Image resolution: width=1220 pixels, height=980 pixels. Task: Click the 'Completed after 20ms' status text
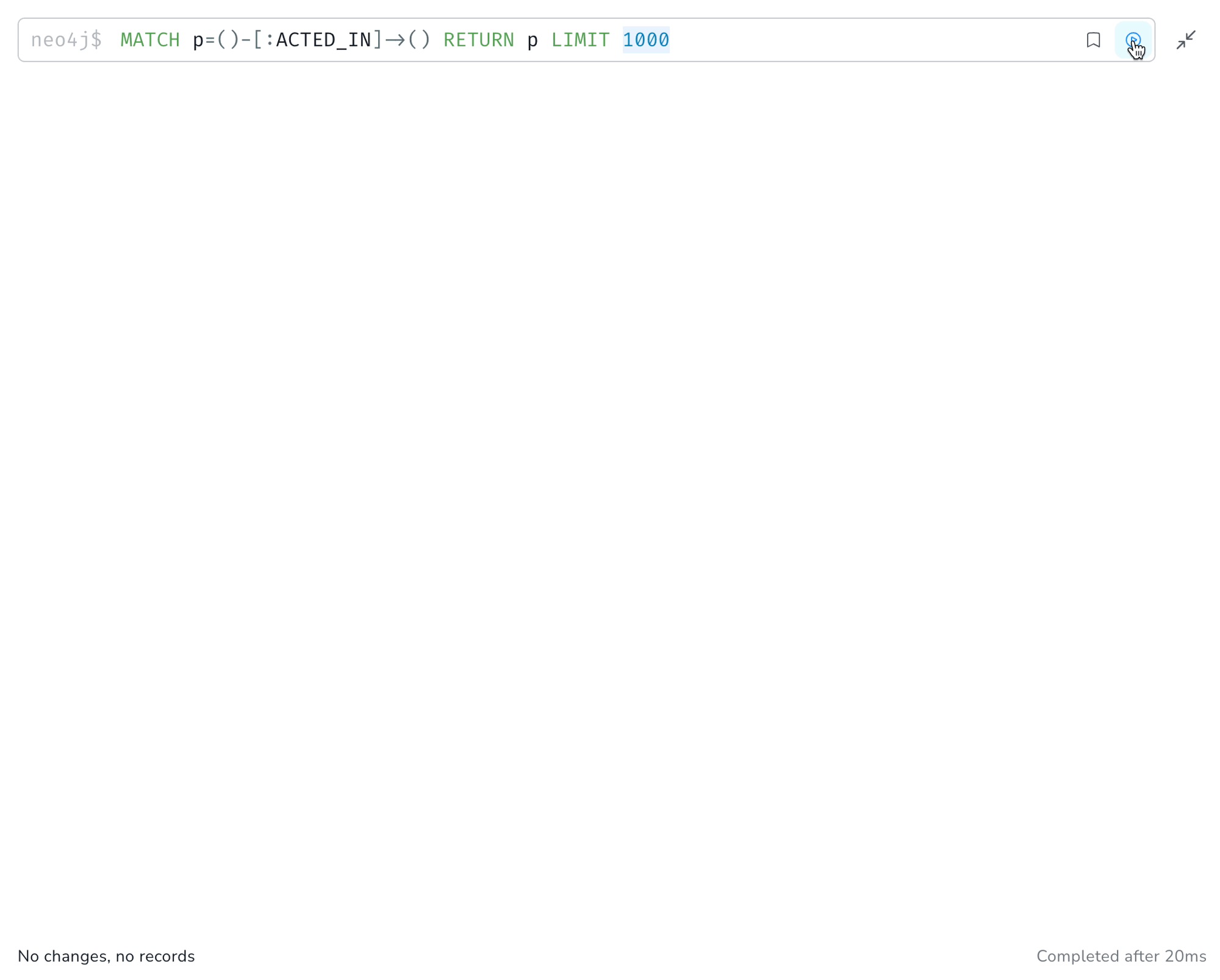(1121, 956)
